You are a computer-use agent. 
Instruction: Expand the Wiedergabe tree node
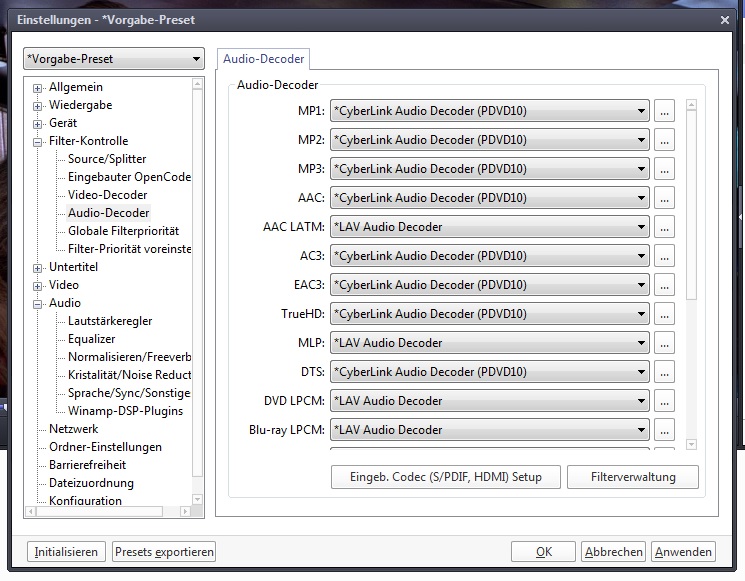pyautogui.click(x=37, y=106)
